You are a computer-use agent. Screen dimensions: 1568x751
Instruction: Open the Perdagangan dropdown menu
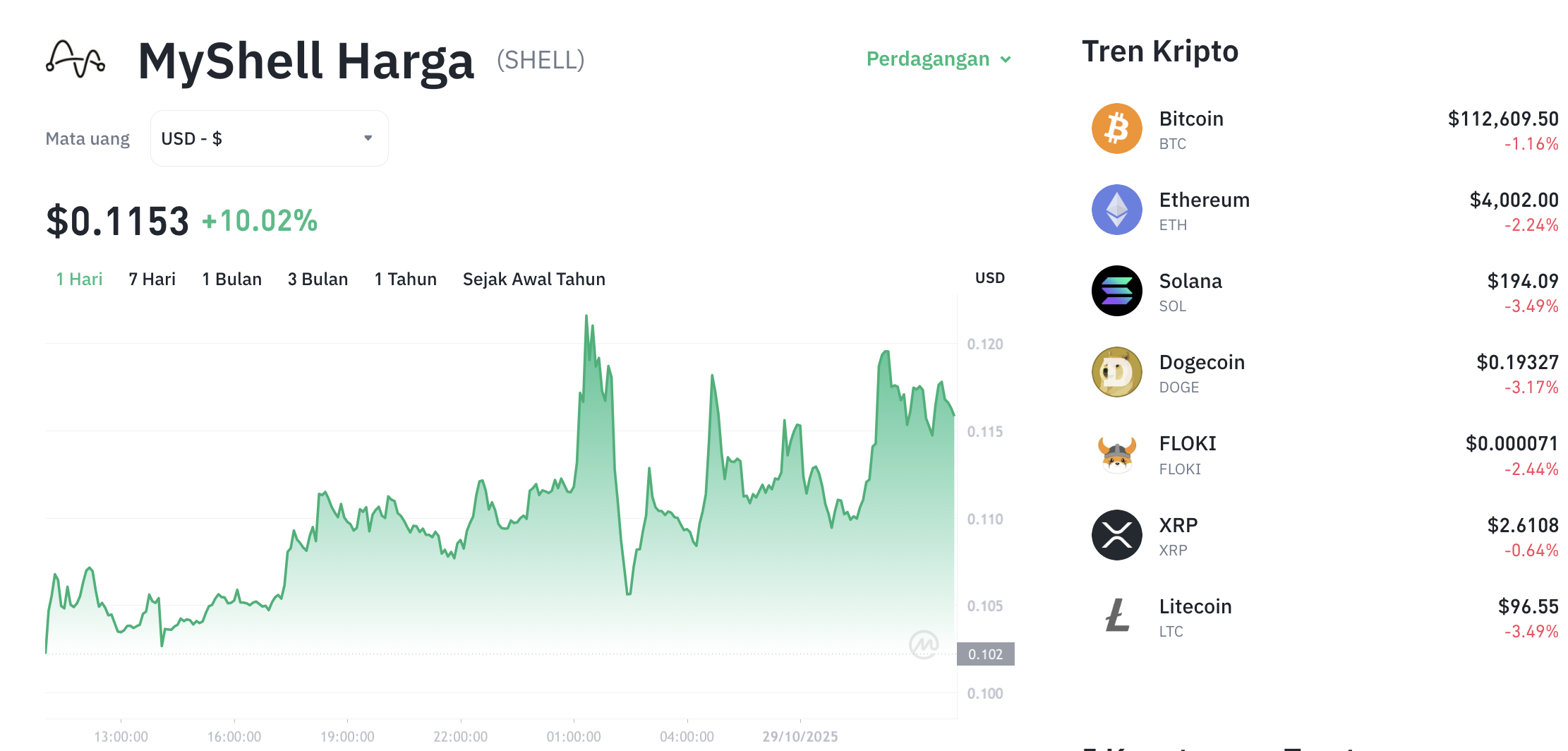pyautogui.click(x=938, y=59)
